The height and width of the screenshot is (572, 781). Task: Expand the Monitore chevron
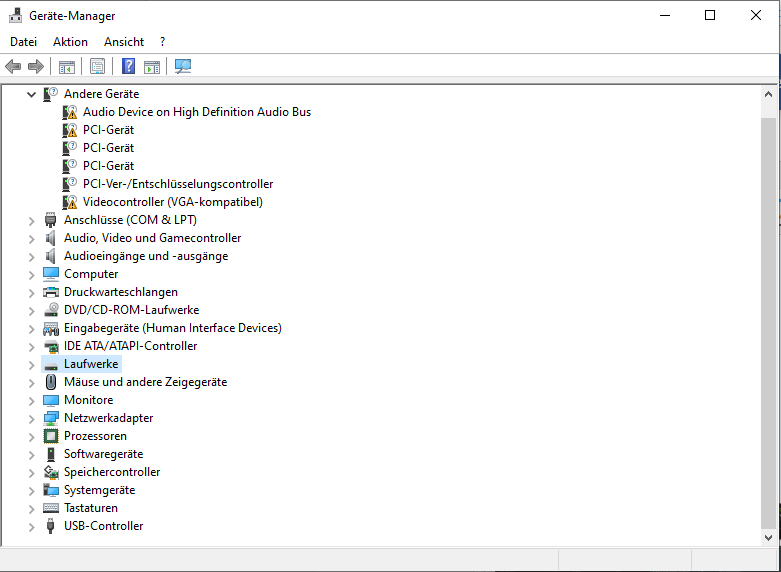[x=31, y=400]
